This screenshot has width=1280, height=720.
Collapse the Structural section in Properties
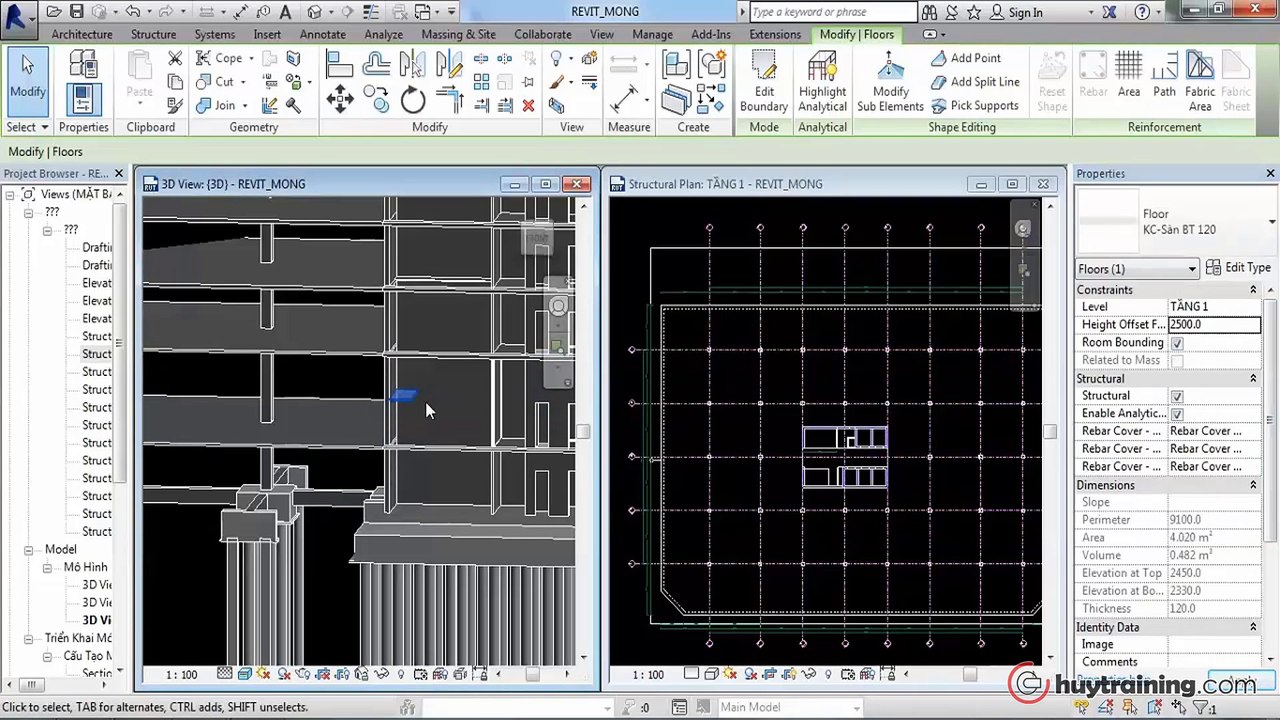(1253, 379)
